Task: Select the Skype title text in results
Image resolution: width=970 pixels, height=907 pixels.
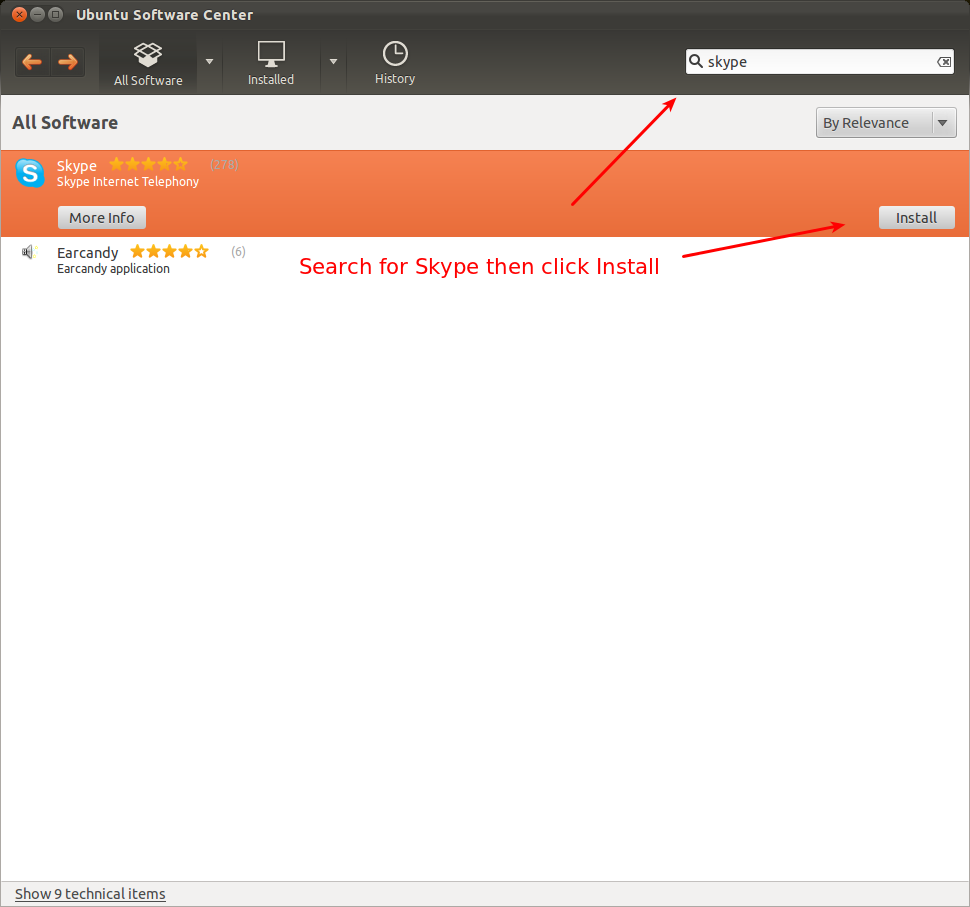Action: [77, 166]
